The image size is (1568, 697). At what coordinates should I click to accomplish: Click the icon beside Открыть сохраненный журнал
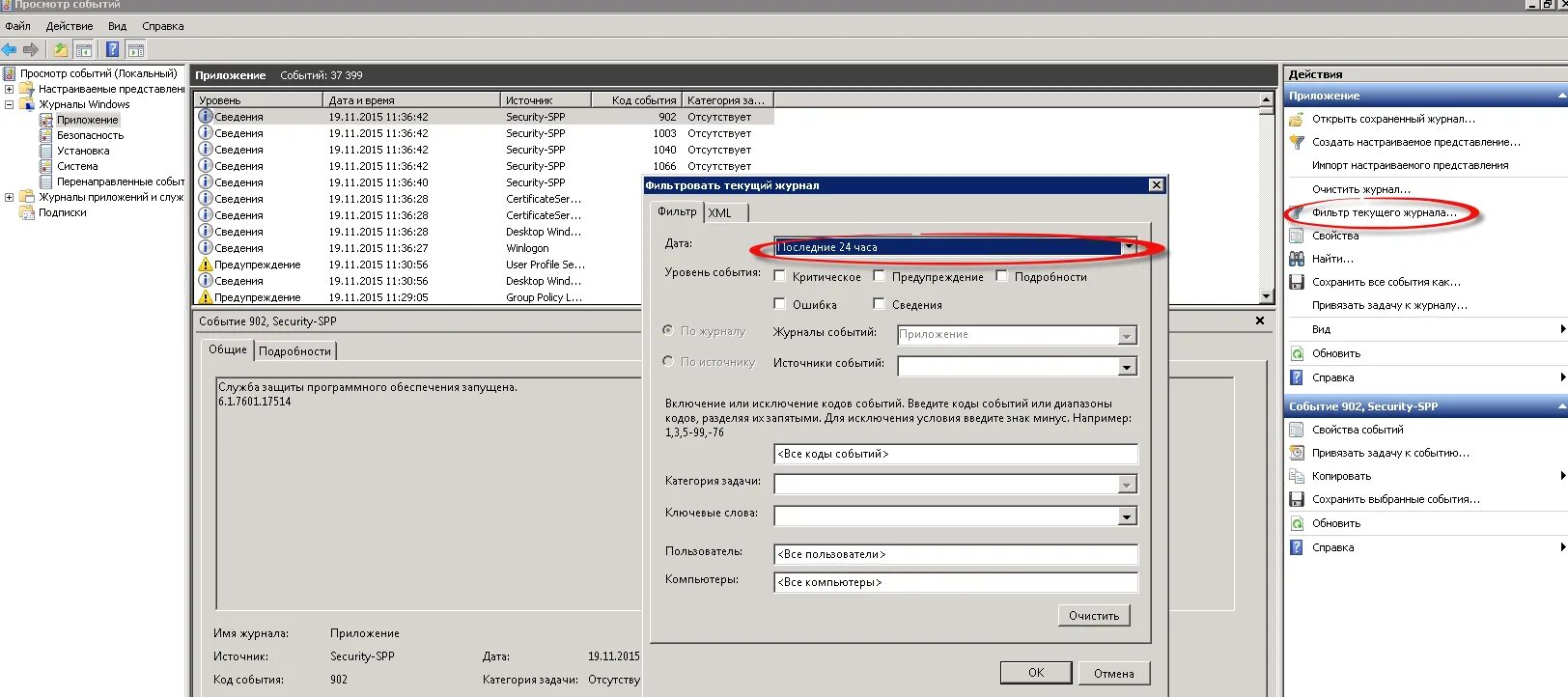(x=1297, y=119)
